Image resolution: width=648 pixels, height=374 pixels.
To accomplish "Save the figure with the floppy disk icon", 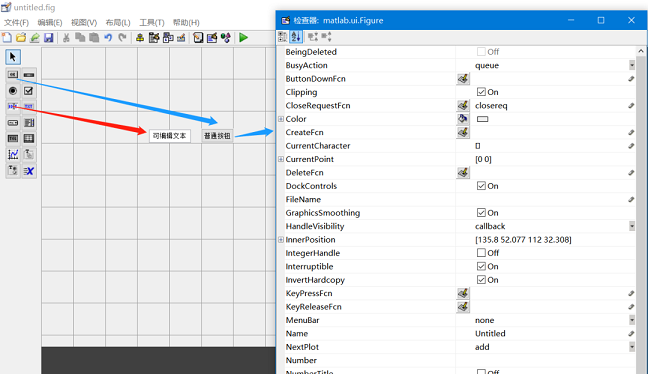I will click(49, 38).
